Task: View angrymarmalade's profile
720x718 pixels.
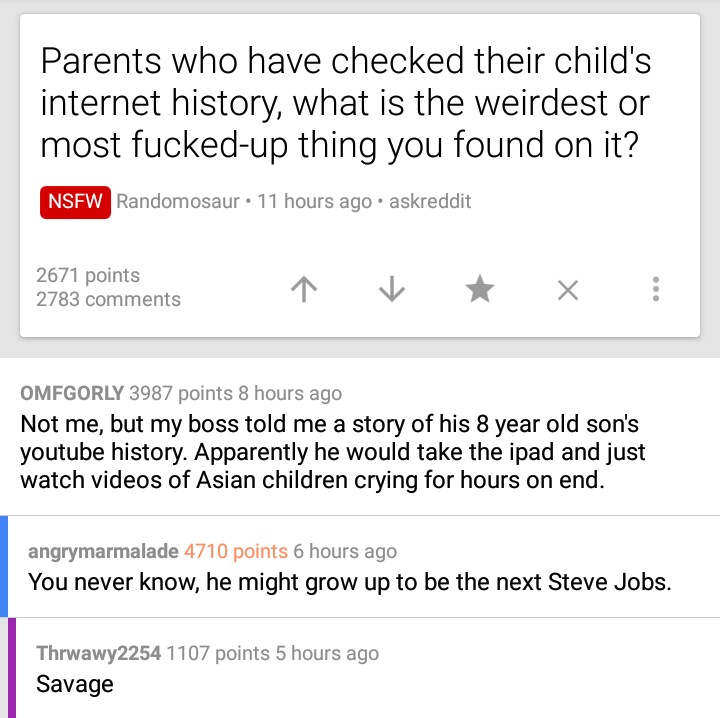Action: (x=103, y=551)
